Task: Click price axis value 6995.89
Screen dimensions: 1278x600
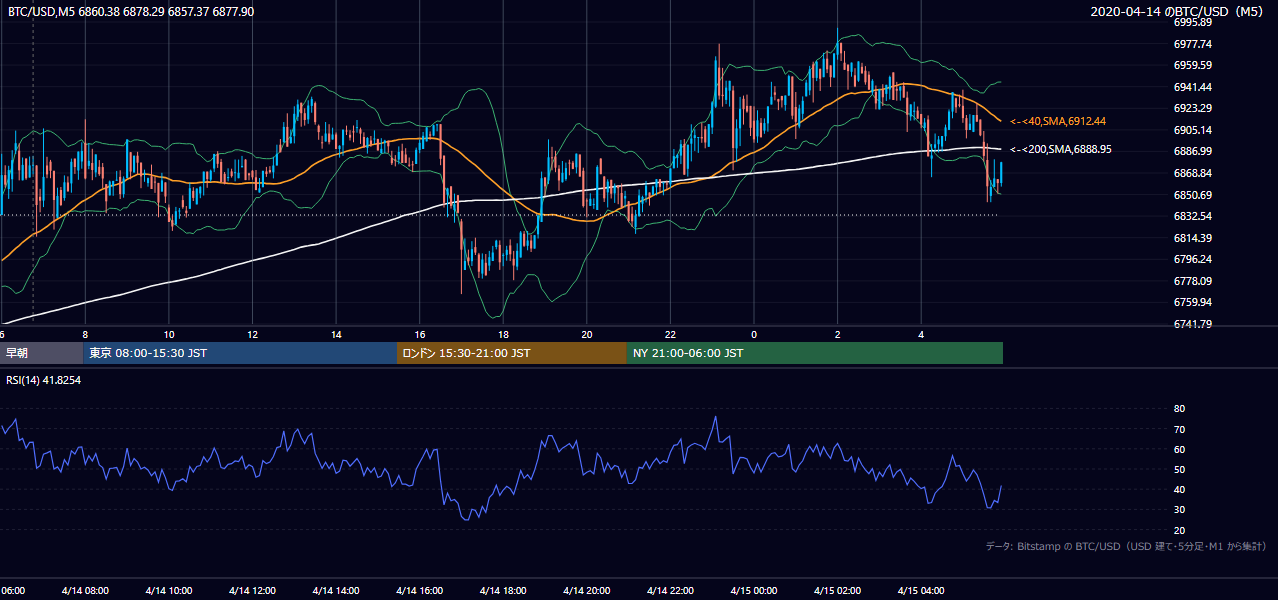Action: point(1192,22)
